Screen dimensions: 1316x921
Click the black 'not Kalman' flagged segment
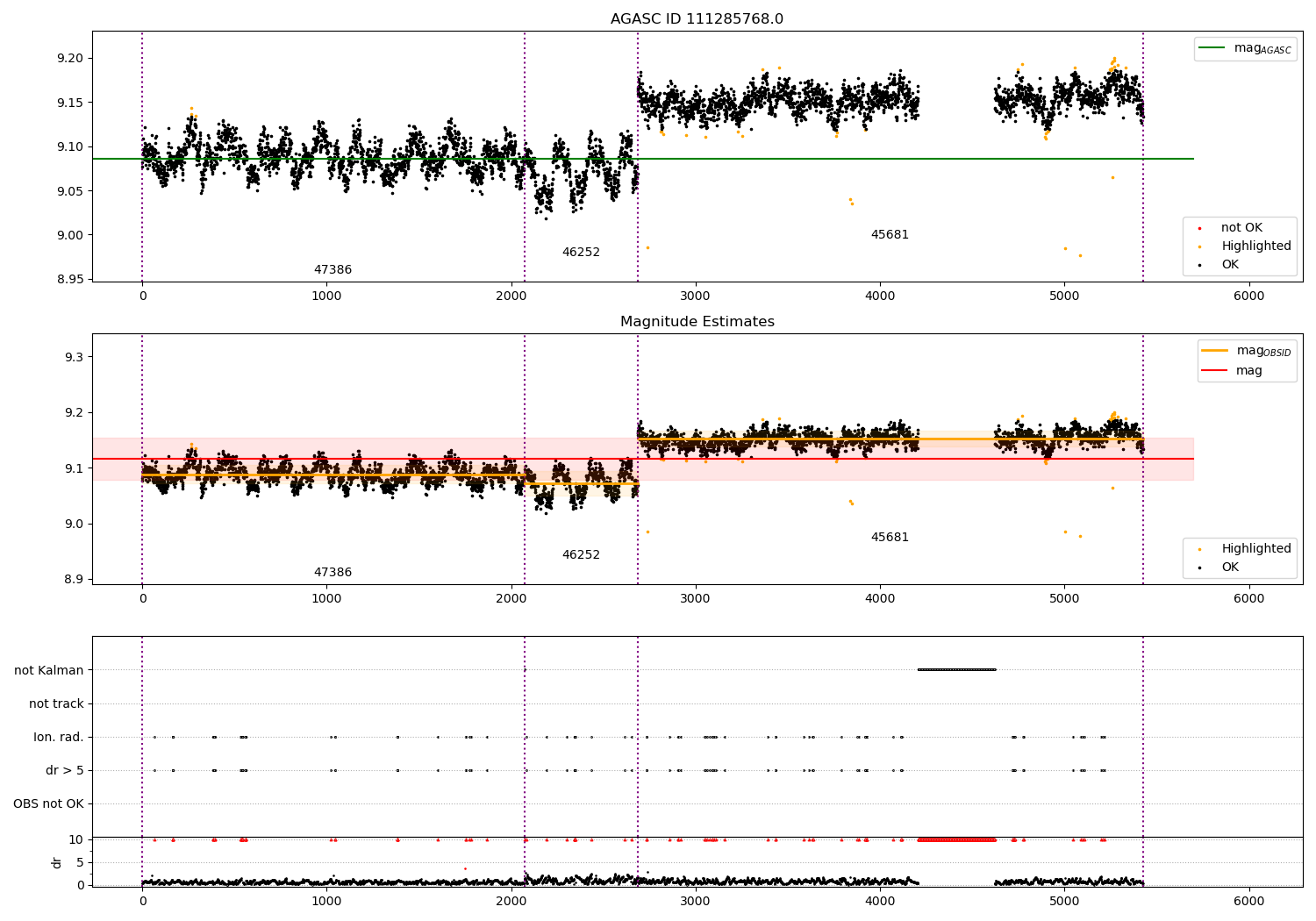coord(956,670)
